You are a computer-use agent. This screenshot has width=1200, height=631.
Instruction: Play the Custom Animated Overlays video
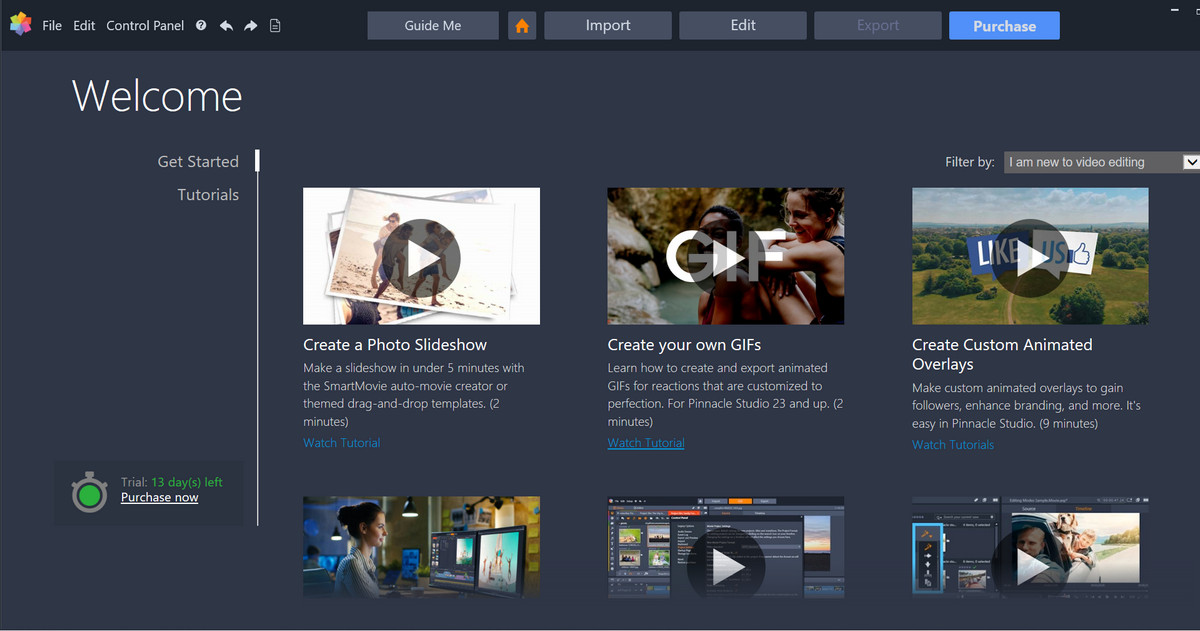point(1030,256)
